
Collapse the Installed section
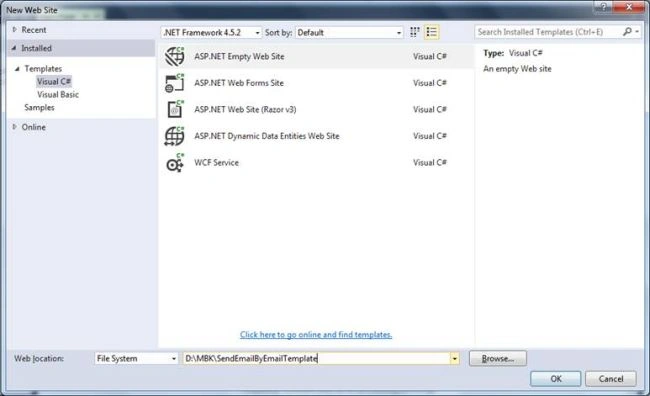click(x=14, y=48)
